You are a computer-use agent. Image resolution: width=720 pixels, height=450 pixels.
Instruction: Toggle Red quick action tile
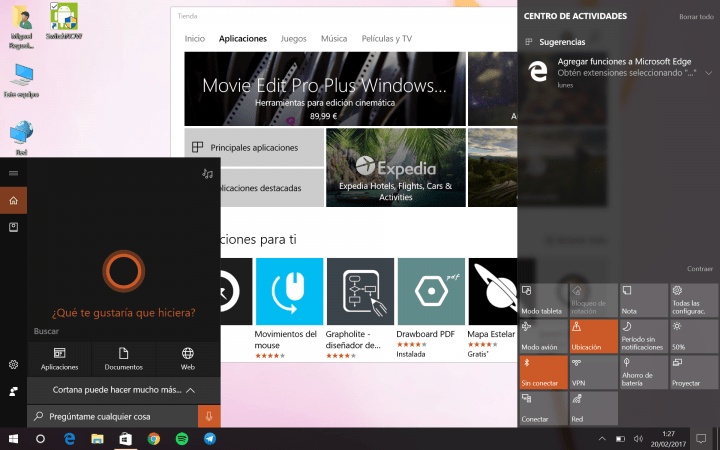(x=594, y=408)
